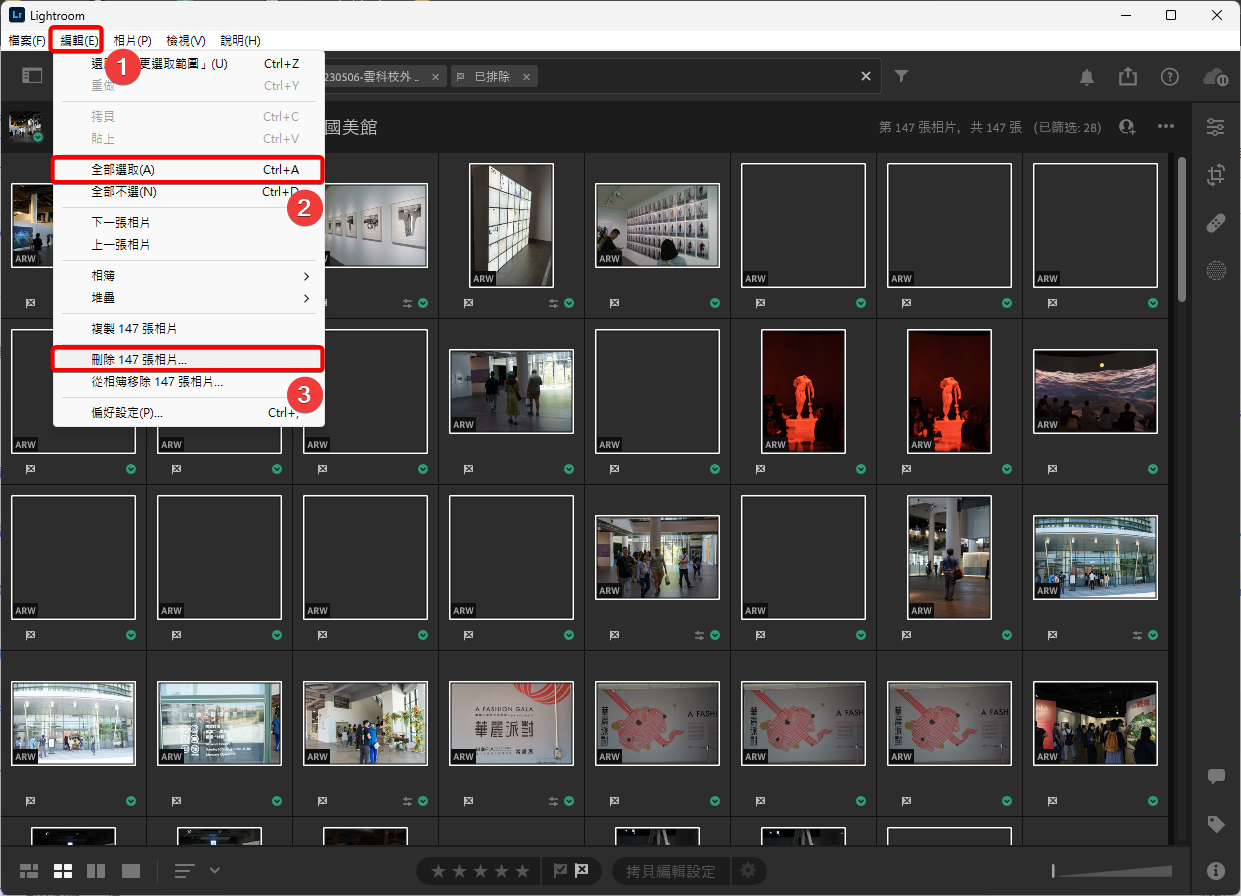Select the Crop and Rotate tool
This screenshot has height=896, width=1241.
coord(1215,175)
